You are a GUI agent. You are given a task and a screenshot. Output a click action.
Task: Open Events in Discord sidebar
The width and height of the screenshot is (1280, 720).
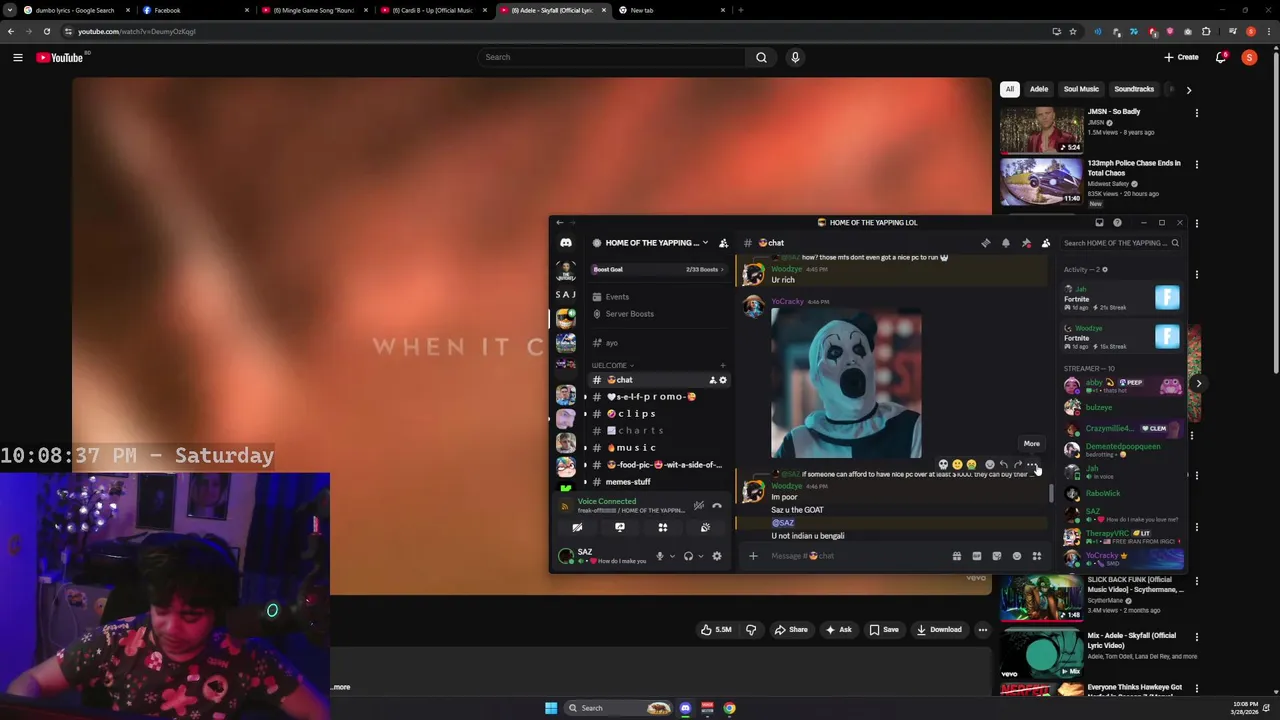[659, 297]
